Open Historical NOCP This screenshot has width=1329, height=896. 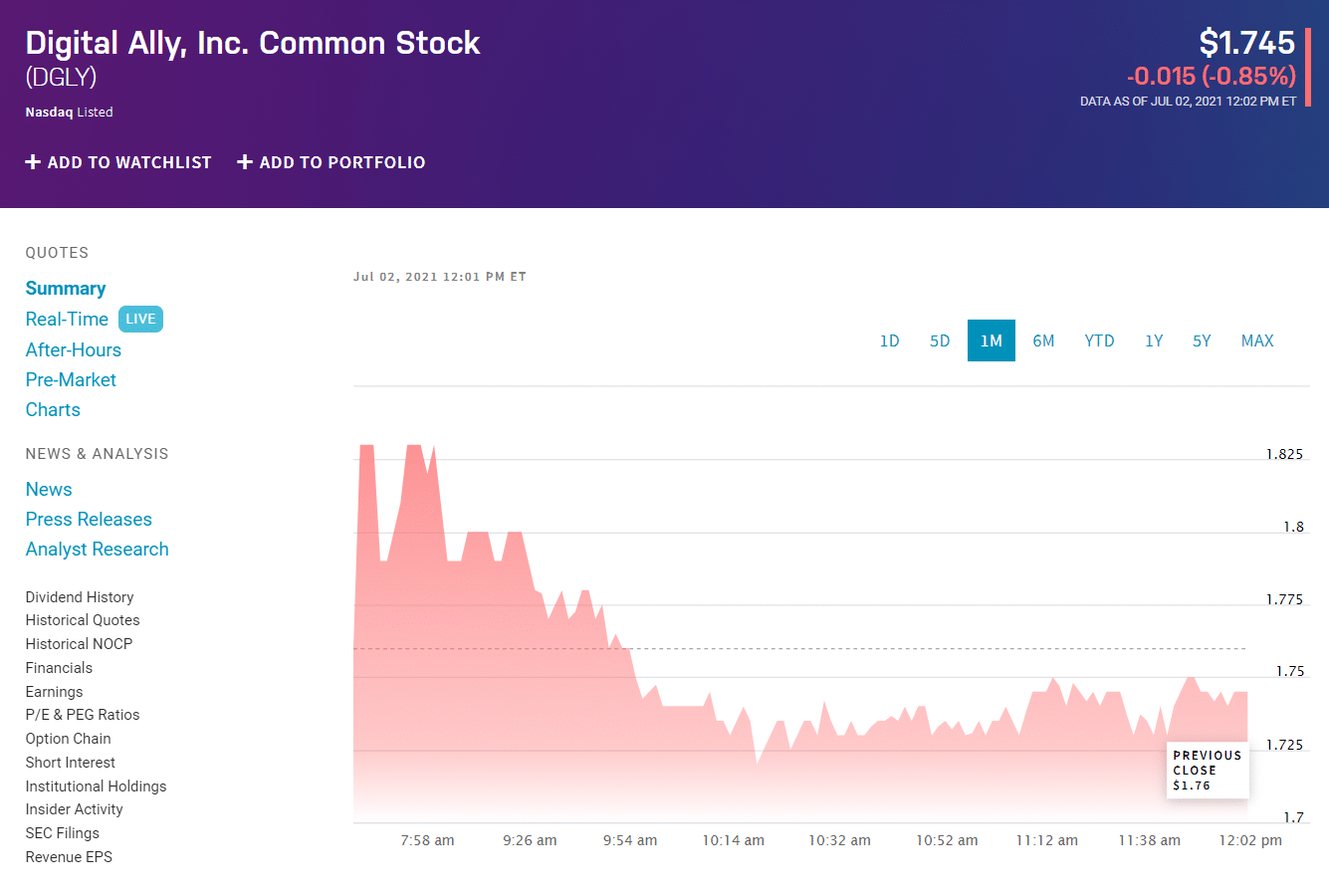point(79,644)
